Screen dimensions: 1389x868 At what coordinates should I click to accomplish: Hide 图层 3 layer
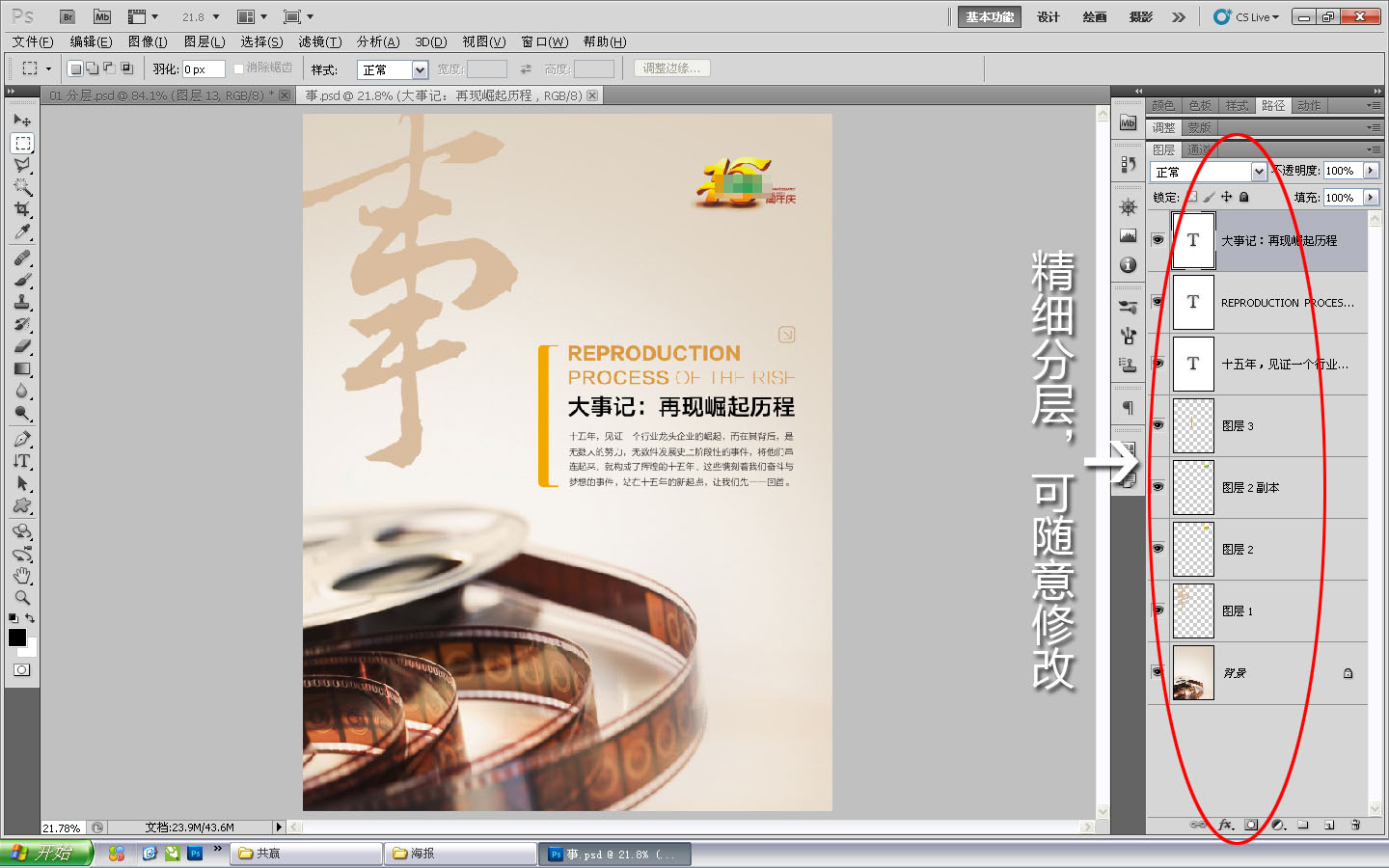click(1157, 425)
